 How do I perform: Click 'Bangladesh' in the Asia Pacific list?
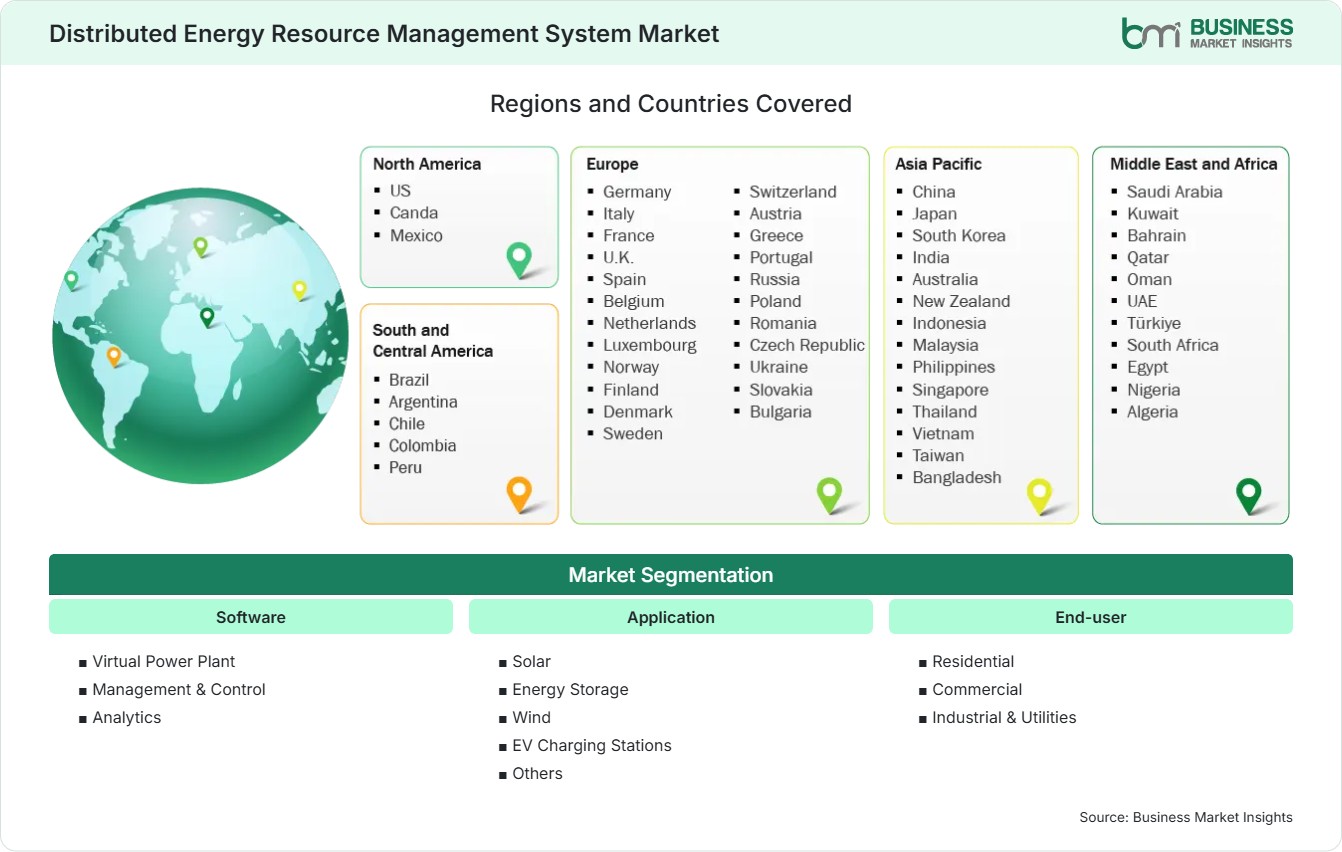click(x=957, y=477)
